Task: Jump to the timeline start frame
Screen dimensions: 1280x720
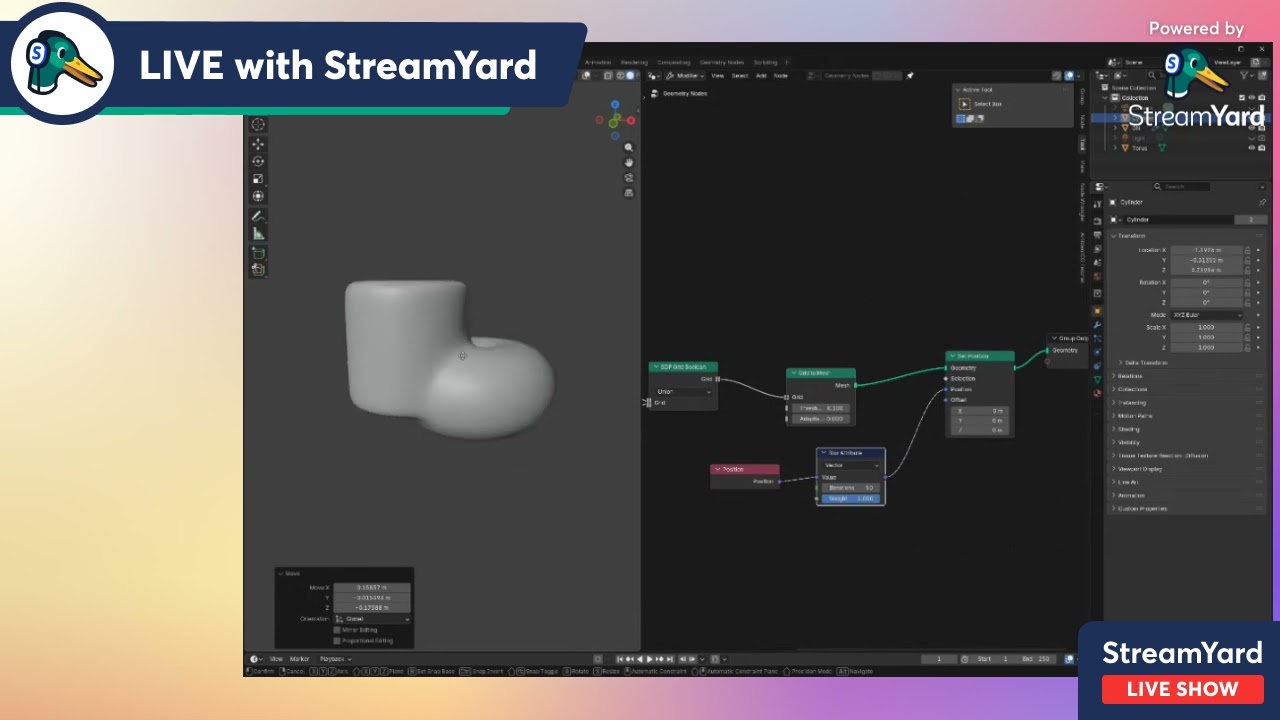Action: (621, 659)
